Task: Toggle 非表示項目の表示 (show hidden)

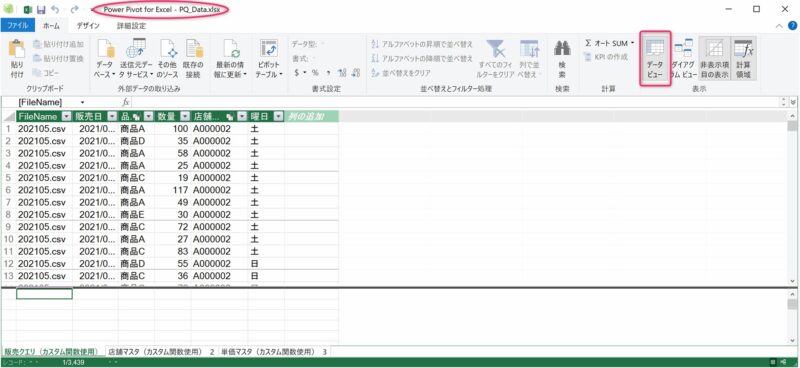Action: [x=714, y=59]
